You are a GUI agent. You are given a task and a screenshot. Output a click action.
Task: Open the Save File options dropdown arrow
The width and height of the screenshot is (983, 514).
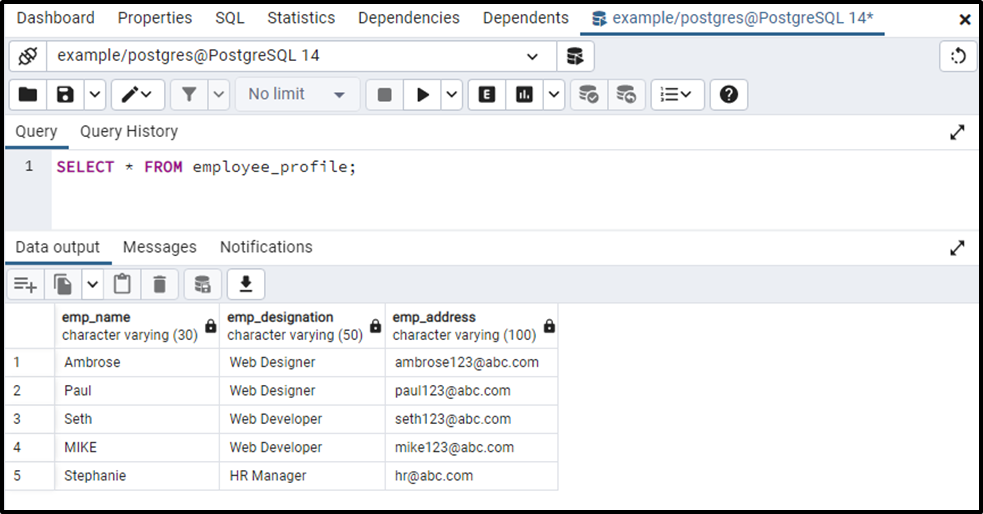pos(95,95)
